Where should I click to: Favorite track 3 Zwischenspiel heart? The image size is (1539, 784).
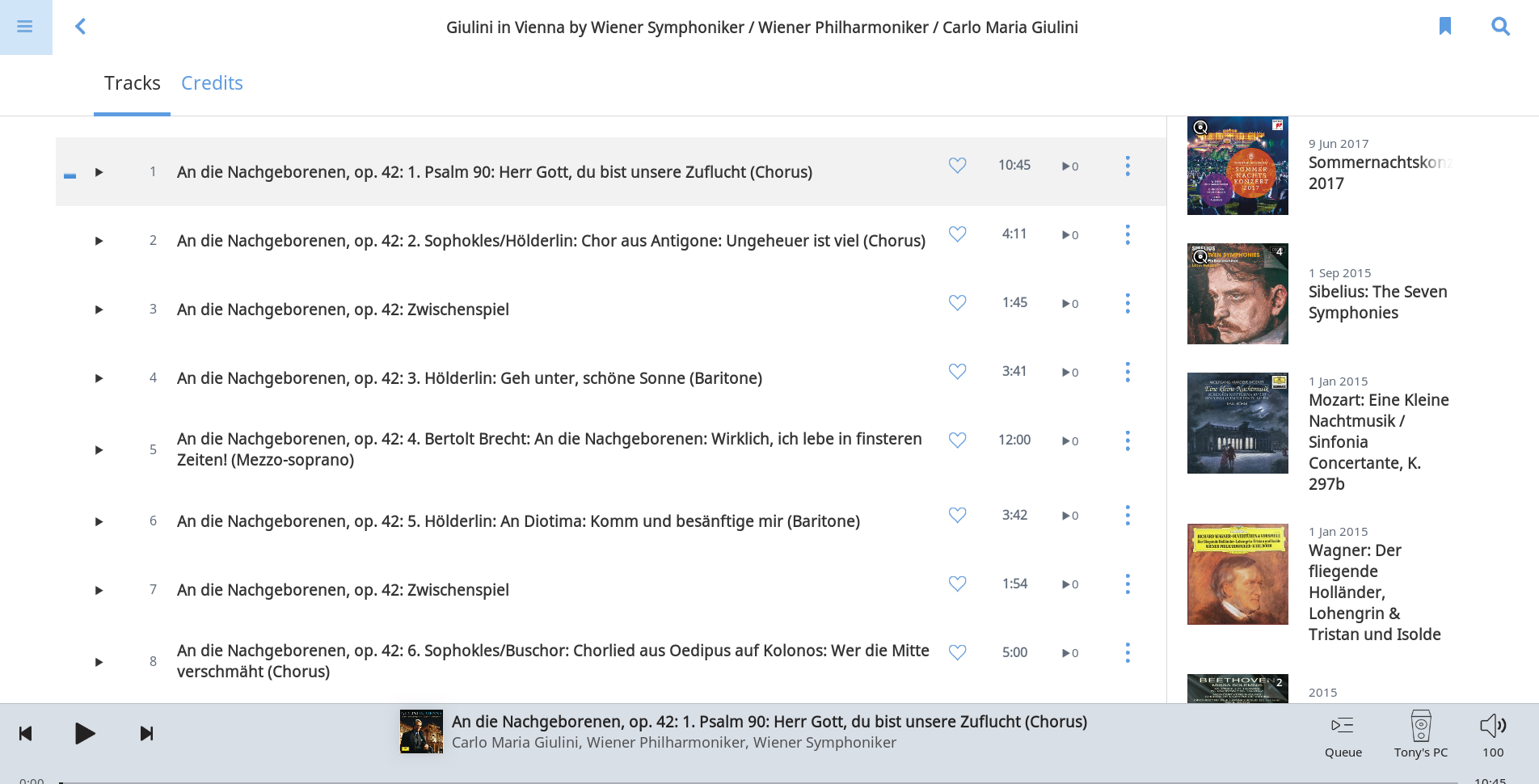click(957, 303)
